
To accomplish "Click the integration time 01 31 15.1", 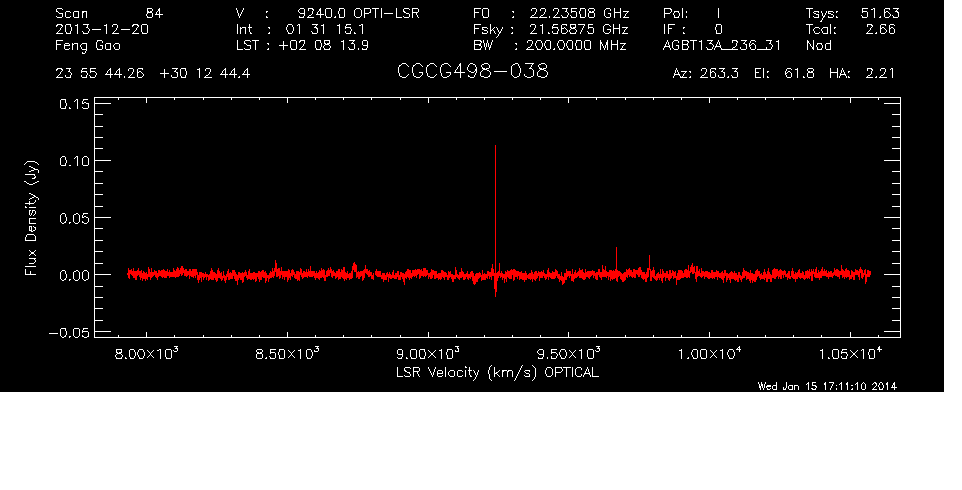I will (325, 29).
